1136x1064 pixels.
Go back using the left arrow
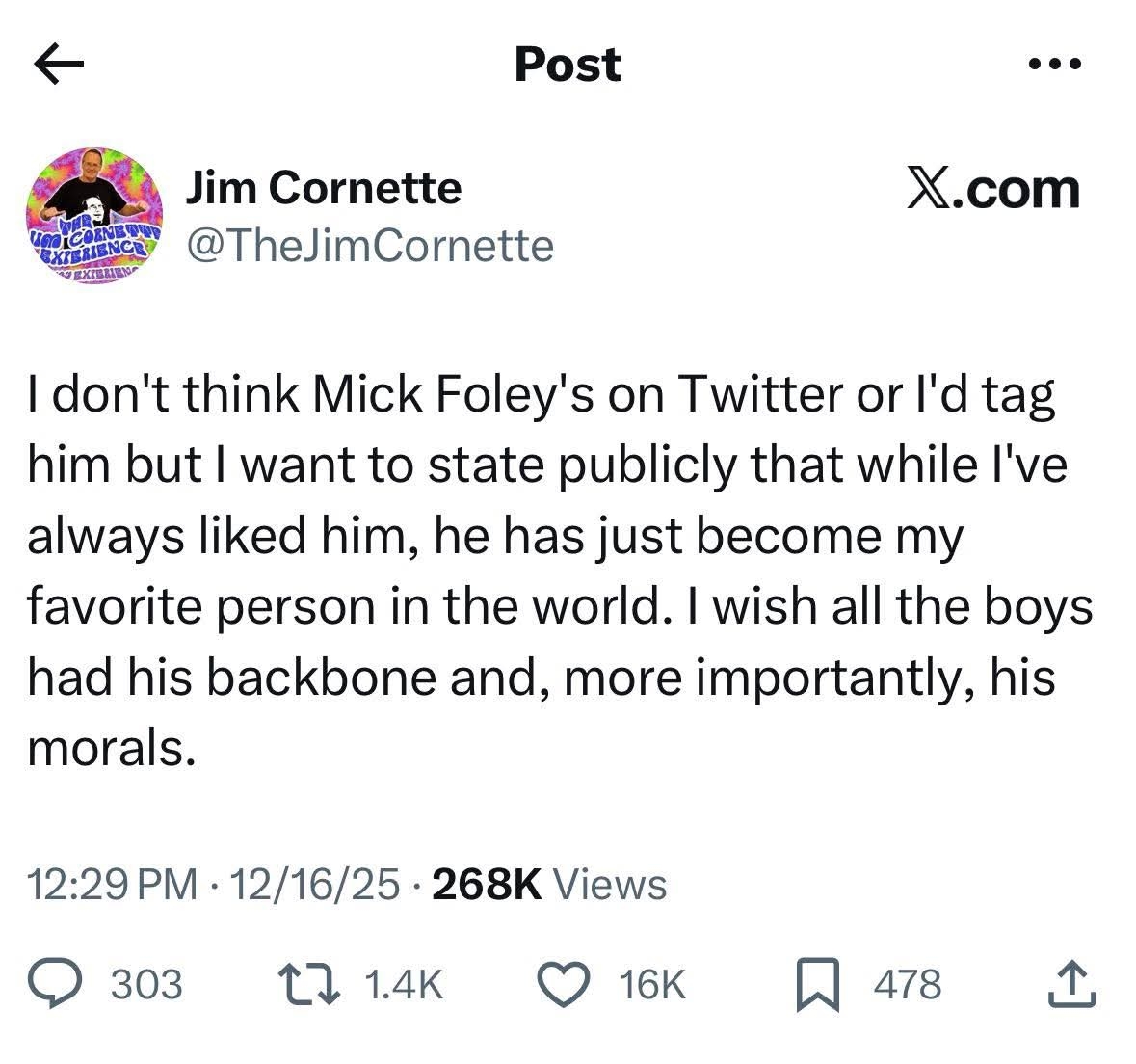click(x=60, y=66)
